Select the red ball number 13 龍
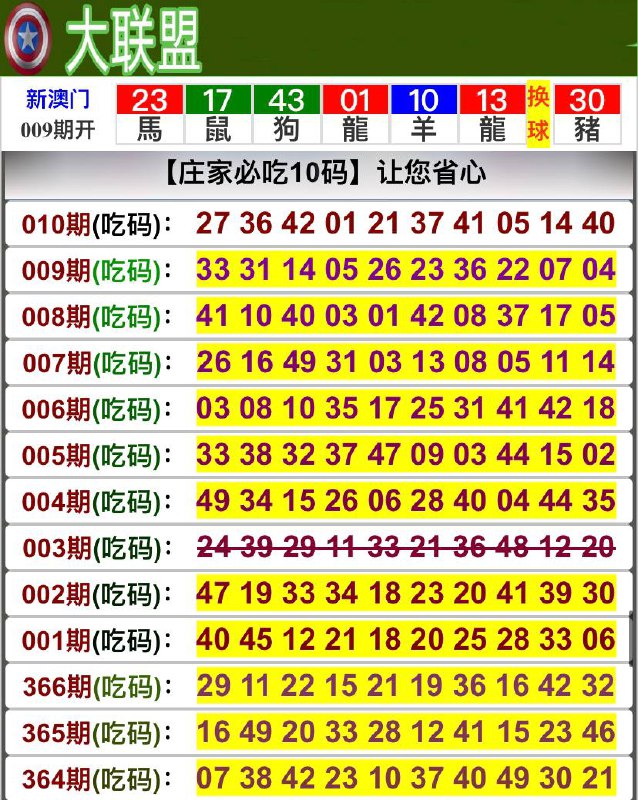The height and width of the screenshot is (800, 638). click(x=492, y=114)
